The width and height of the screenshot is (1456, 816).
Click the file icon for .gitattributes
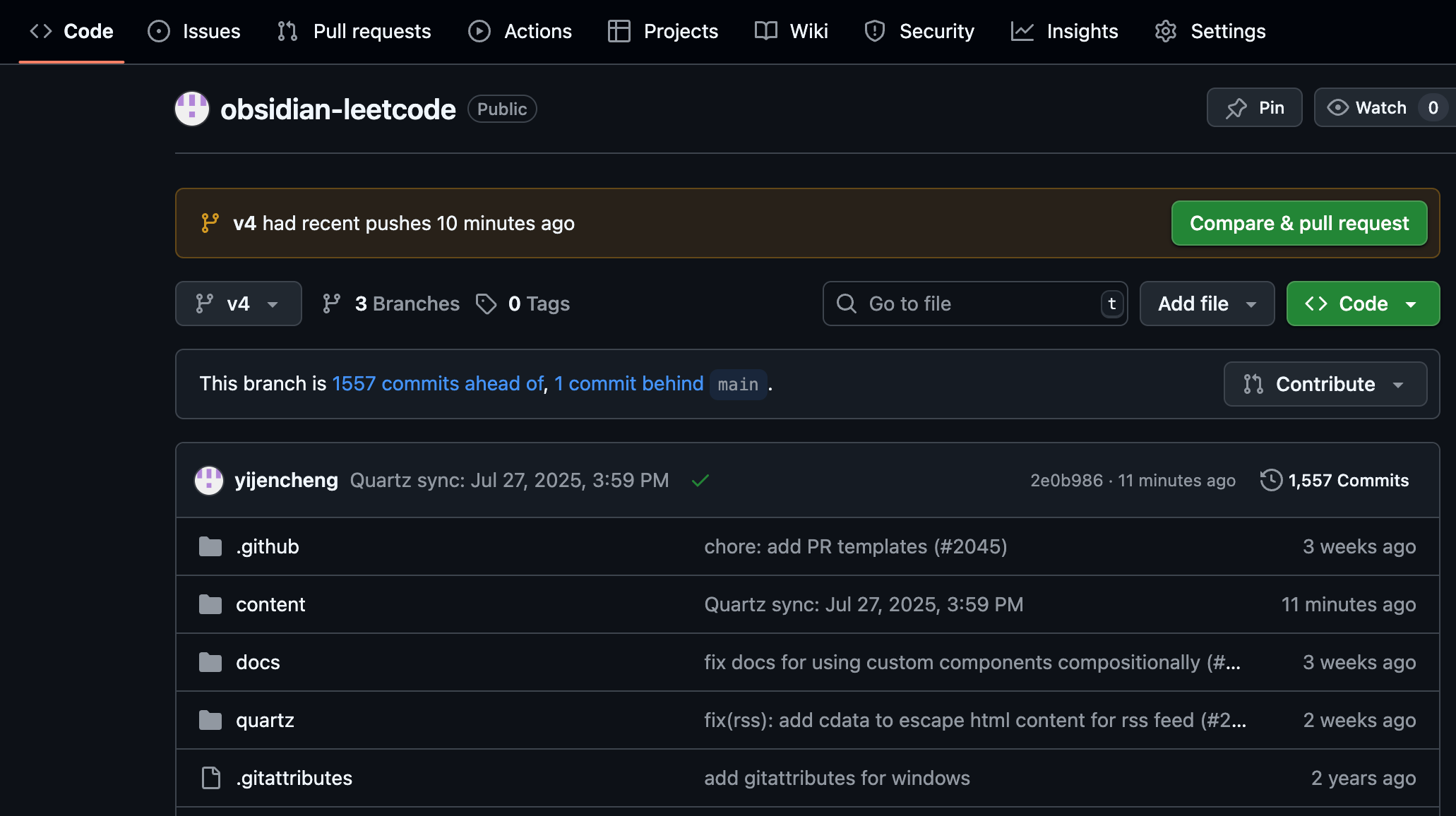211,778
